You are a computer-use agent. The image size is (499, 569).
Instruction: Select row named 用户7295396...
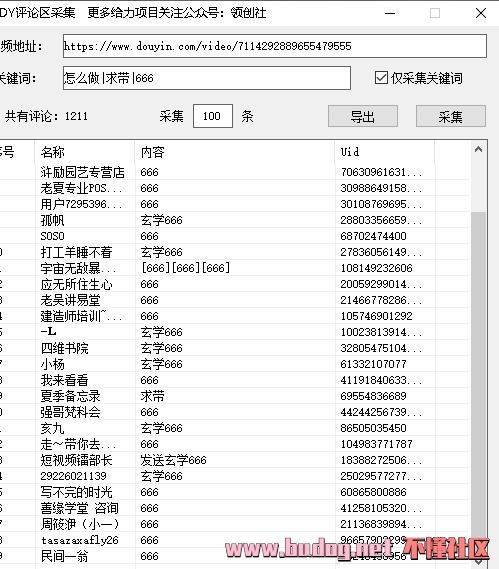[x=234, y=204]
